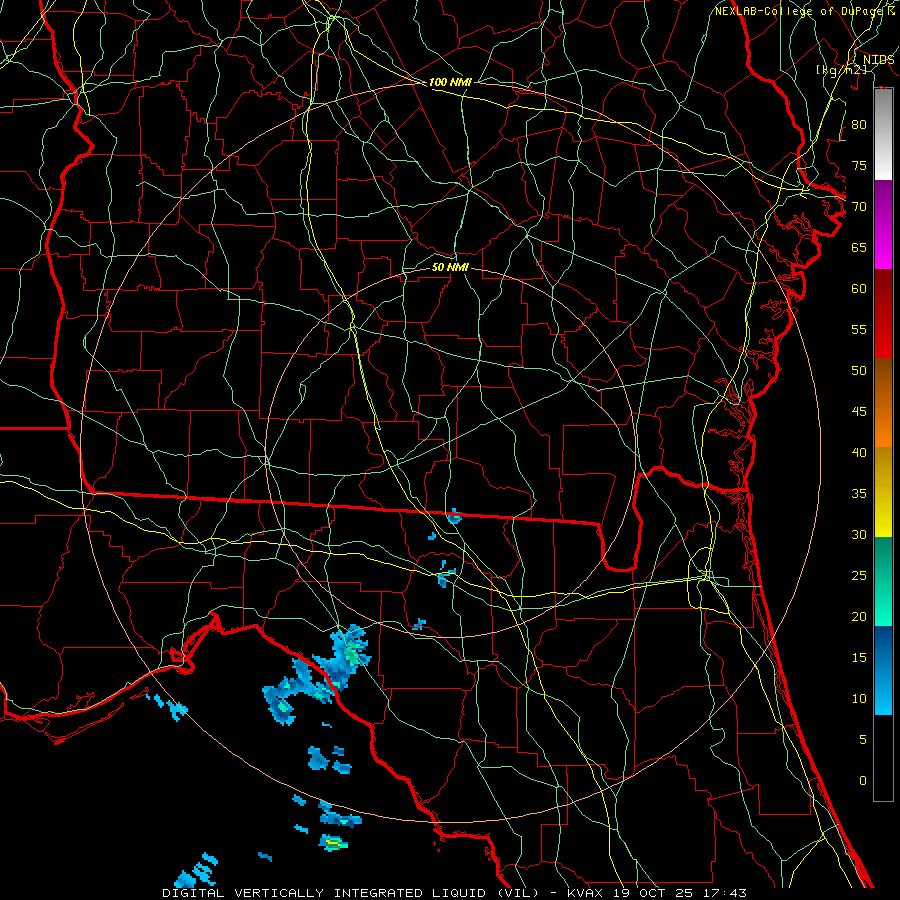Click the "[kg/m2]" units label
Viewport: 900px width, 900px height.
tap(841, 70)
